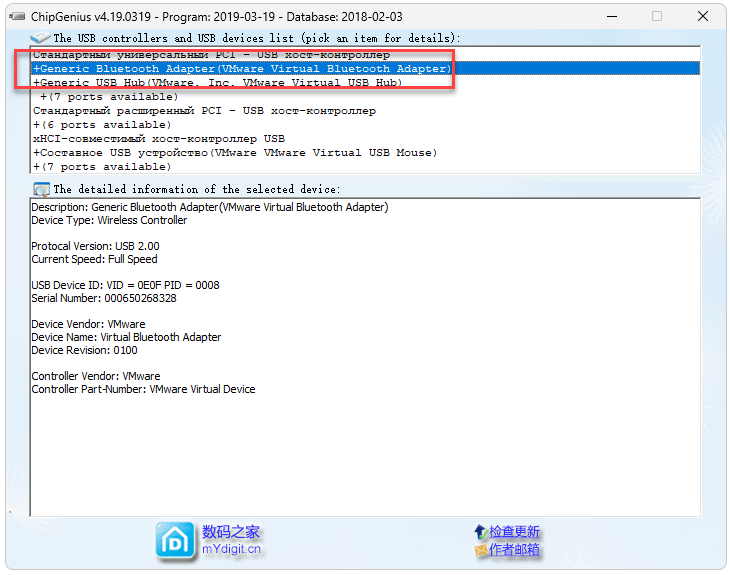Click the ChipGenius title bar app icon

17,17
